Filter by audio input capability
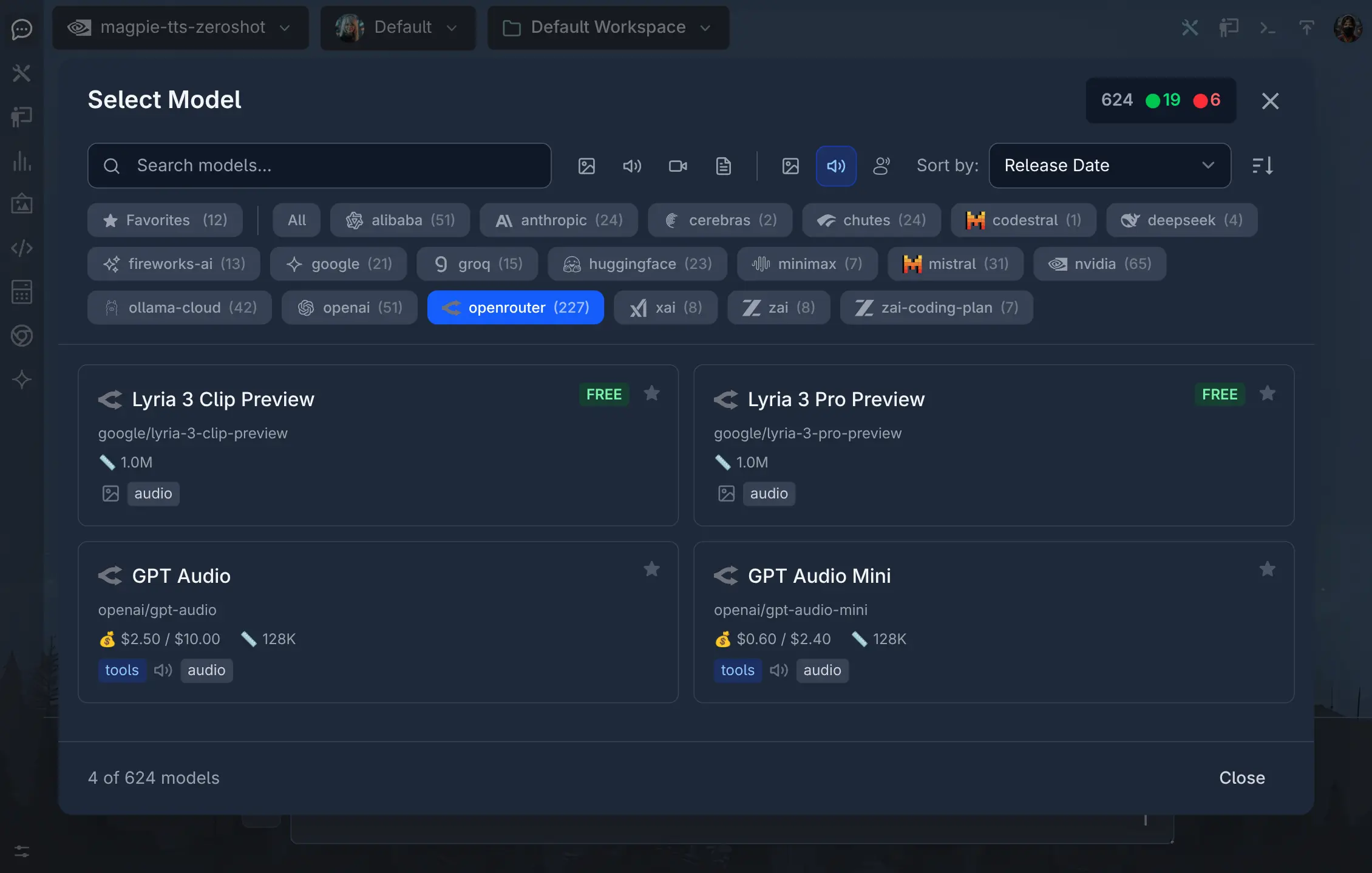The width and height of the screenshot is (1372, 873). (632, 166)
